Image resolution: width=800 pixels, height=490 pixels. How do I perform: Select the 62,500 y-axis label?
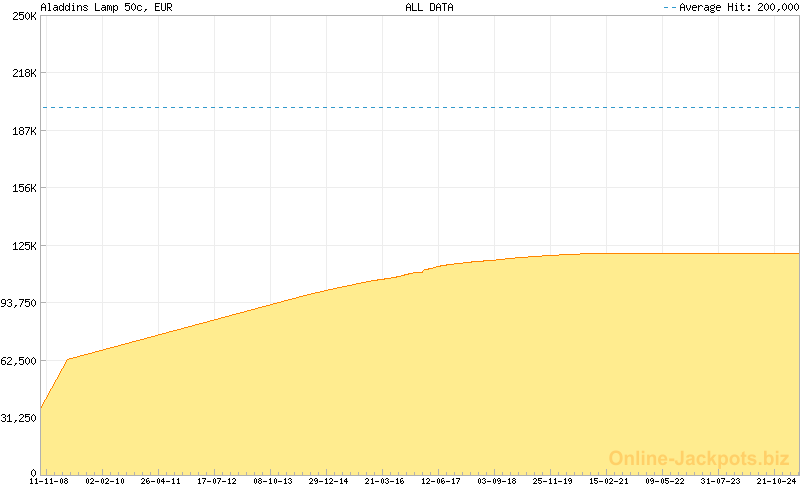(19, 361)
